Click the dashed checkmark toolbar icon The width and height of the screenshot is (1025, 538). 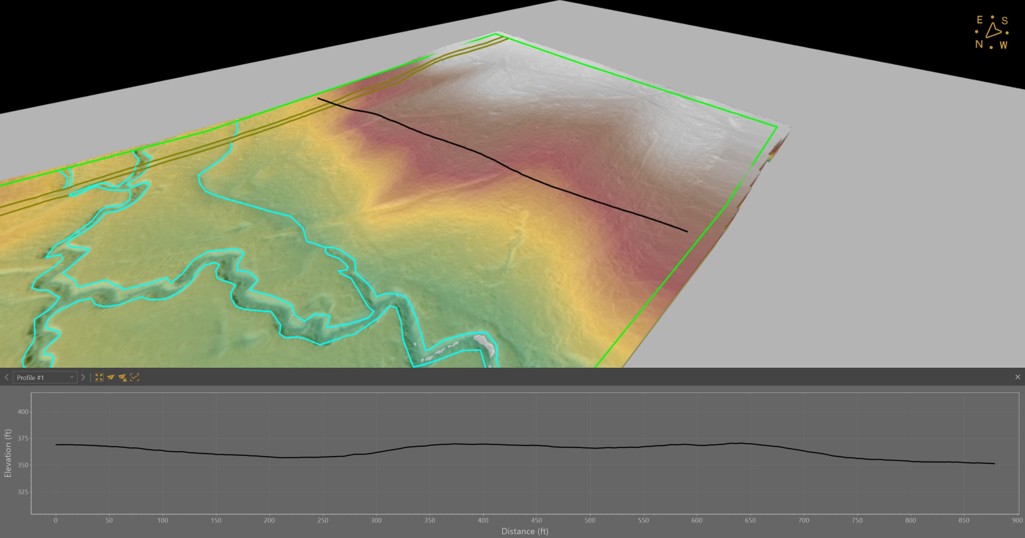coord(135,377)
